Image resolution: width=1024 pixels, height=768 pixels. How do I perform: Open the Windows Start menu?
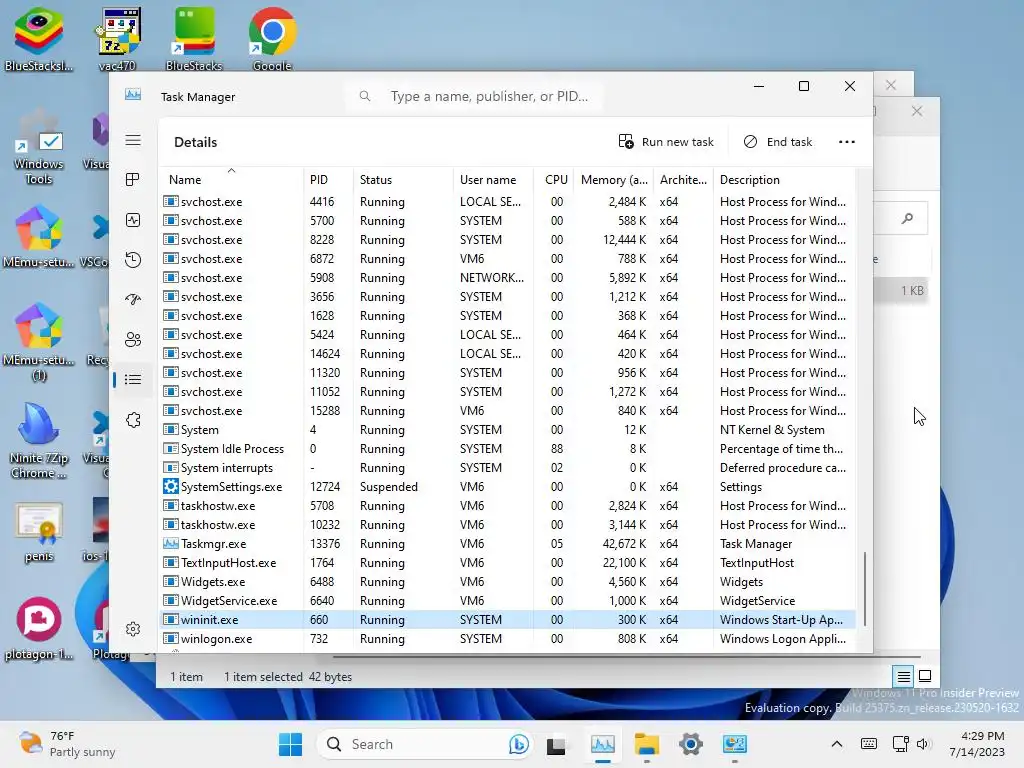(290, 744)
